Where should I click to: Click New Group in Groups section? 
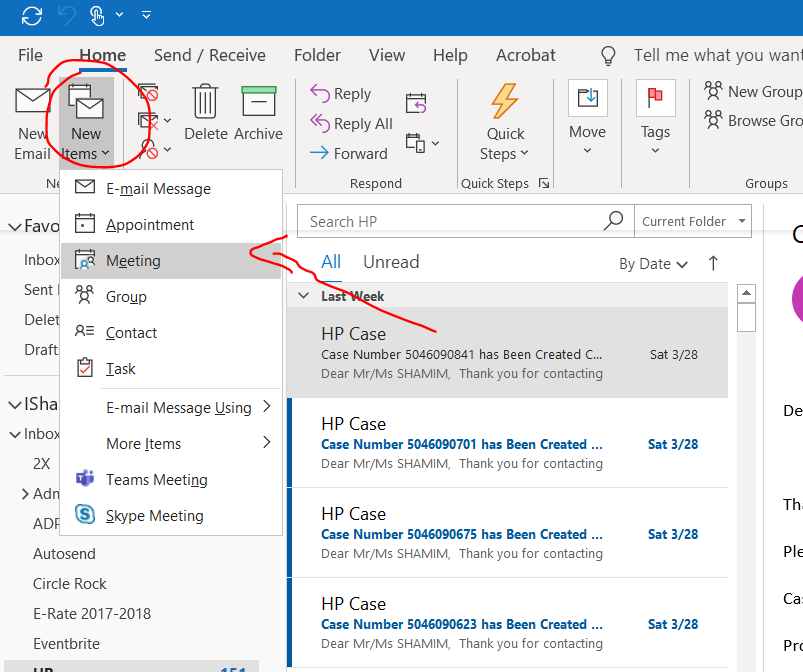pos(753,92)
